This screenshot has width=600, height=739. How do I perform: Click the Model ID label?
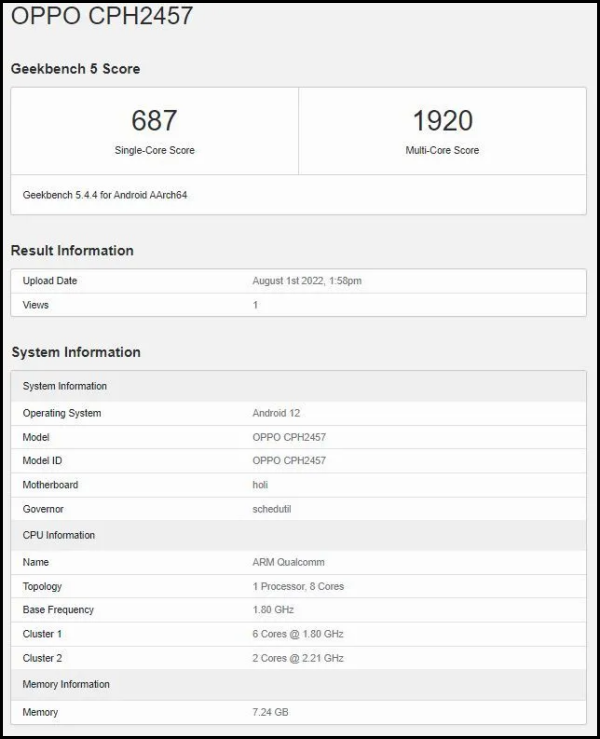pos(42,460)
